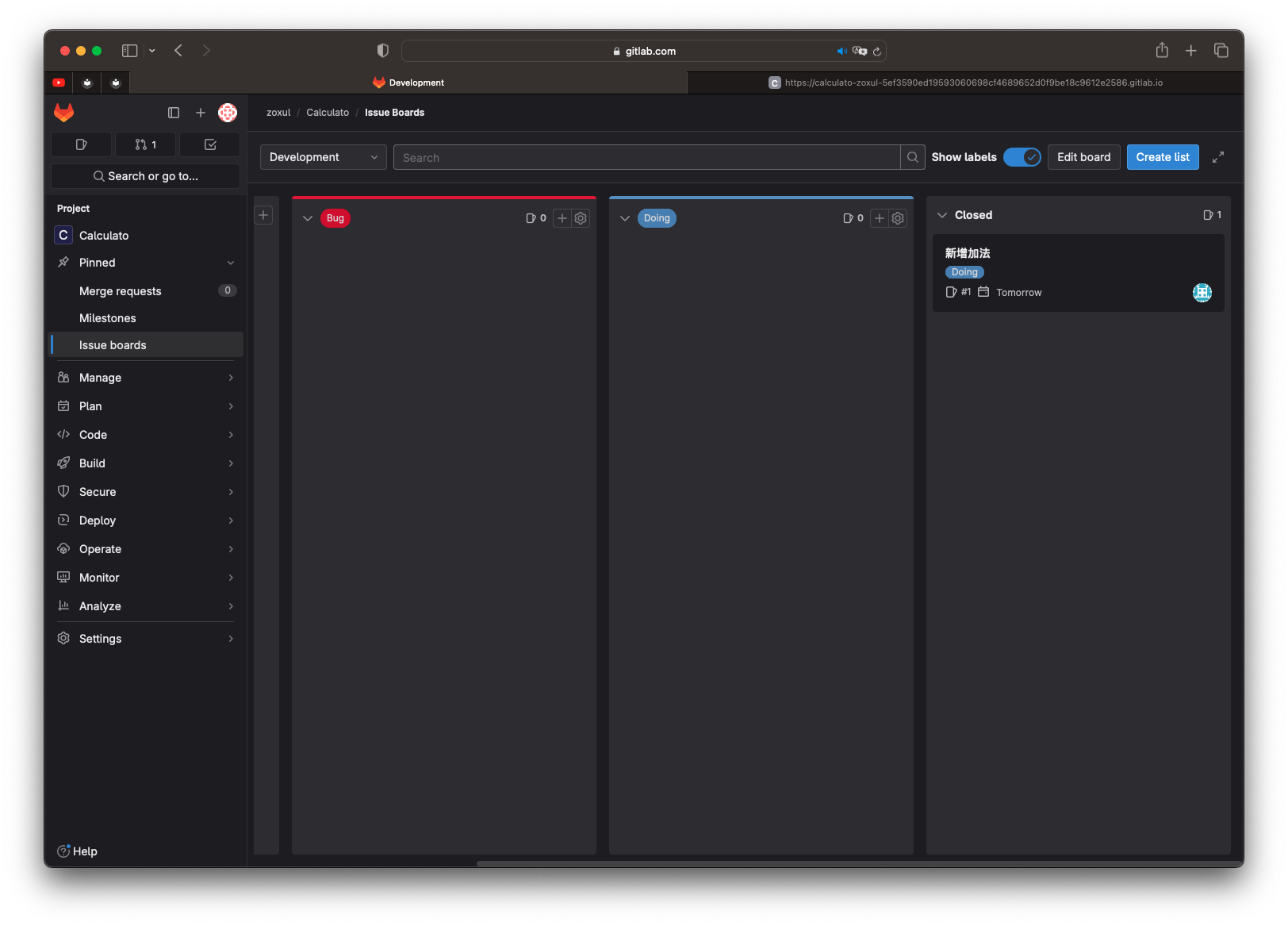Viewport: 1288px width, 926px height.
Task: Click the board Search input field
Action: [646, 157]
